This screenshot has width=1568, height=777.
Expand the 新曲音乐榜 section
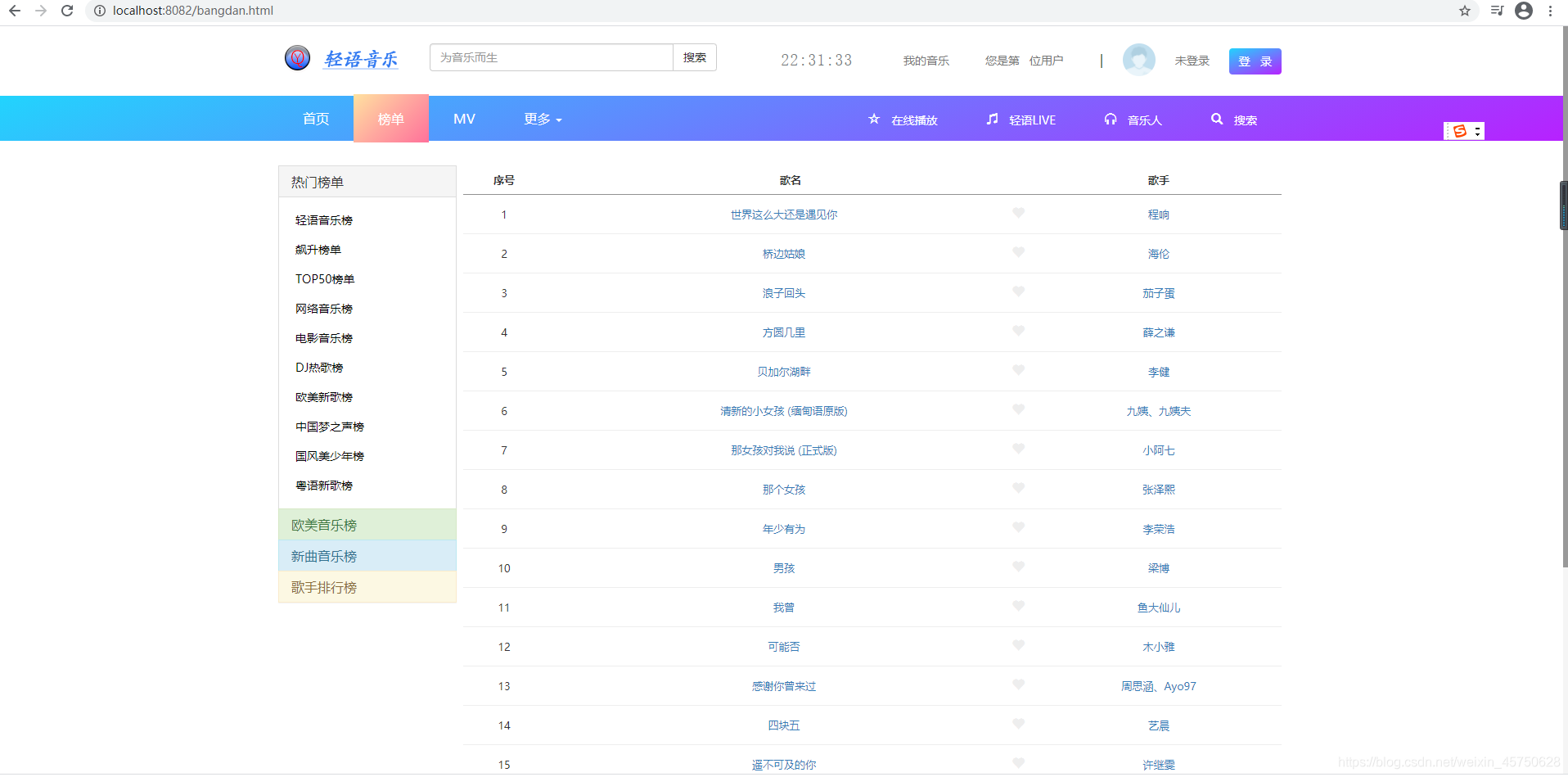[367, 556]
